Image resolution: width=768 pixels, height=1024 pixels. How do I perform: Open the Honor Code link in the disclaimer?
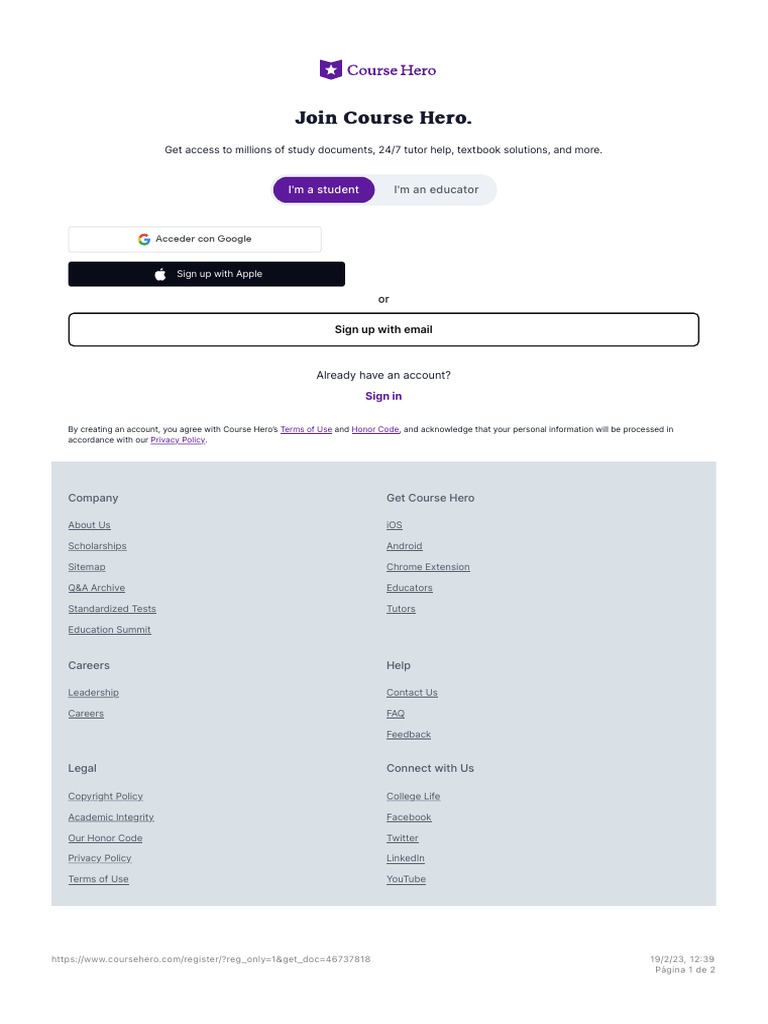pyautogui.click(x=375, y=430)
